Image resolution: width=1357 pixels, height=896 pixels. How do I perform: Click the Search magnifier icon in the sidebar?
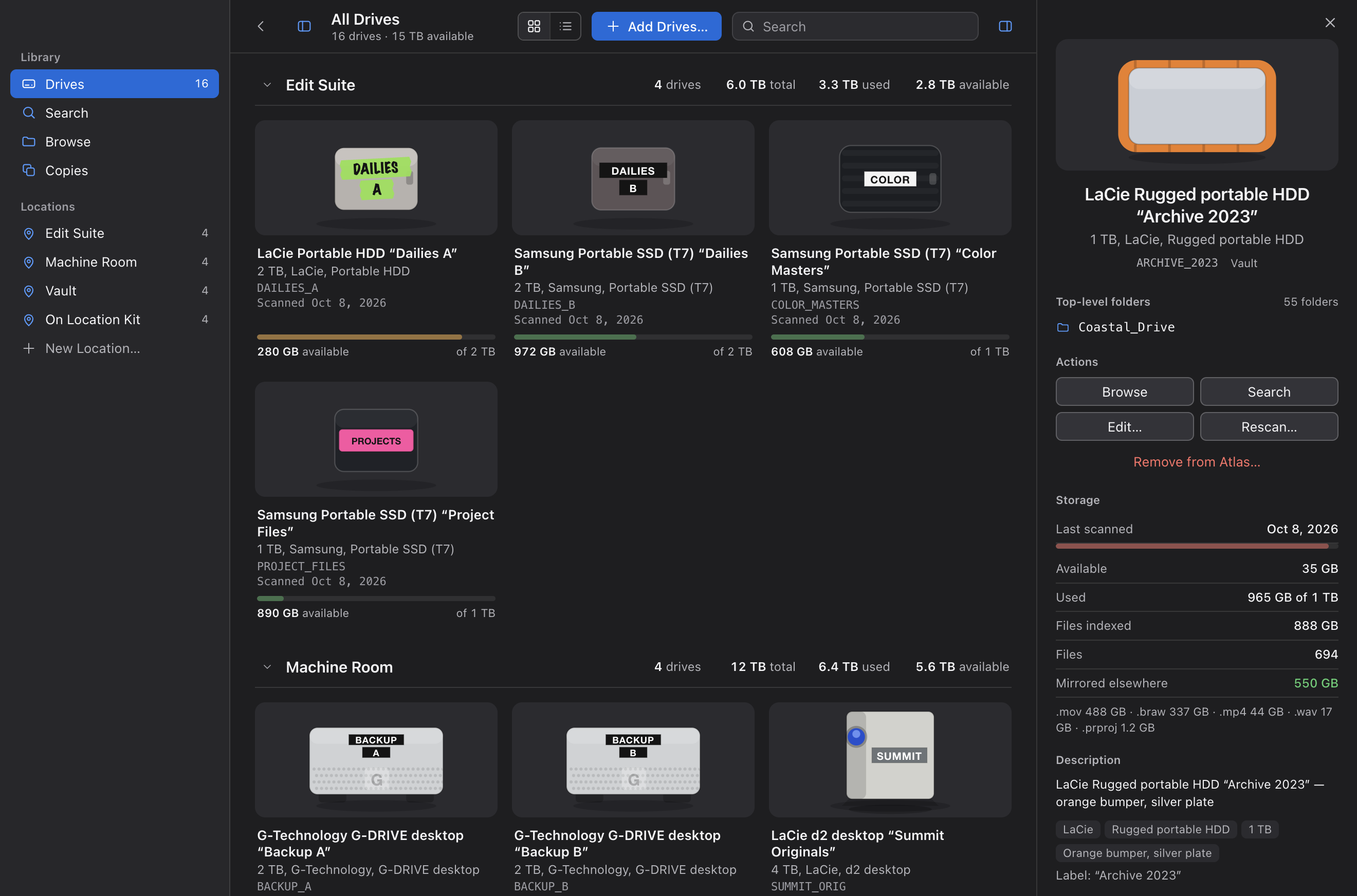[x=29, y=113]
